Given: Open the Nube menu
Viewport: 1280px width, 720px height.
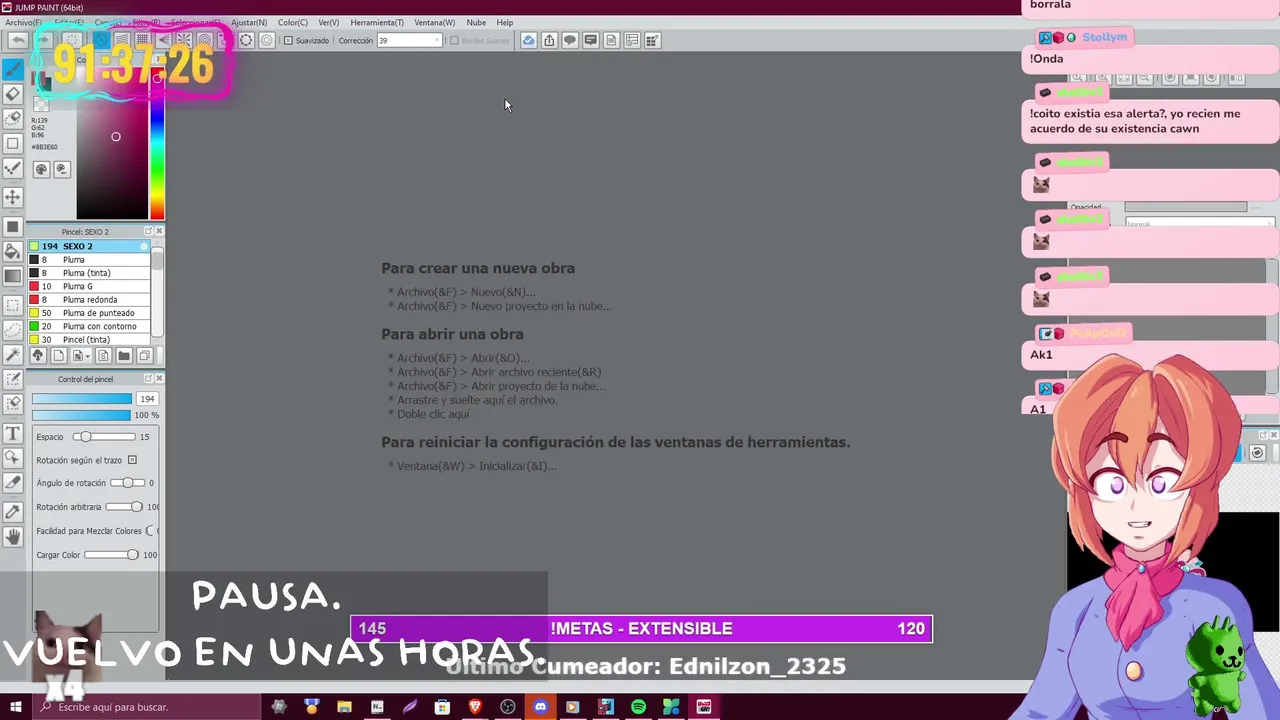Looking at the screenshot, I should point(476,22).
